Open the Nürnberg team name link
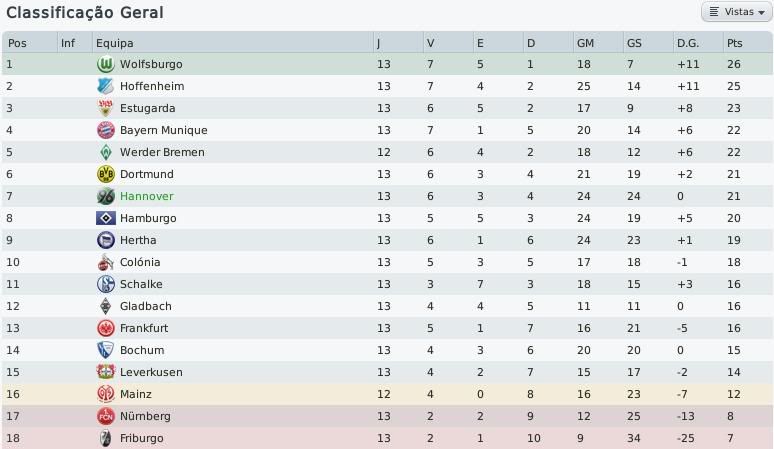Image resolution: width=774 pixels, height=449 pixels. (145, 416)
